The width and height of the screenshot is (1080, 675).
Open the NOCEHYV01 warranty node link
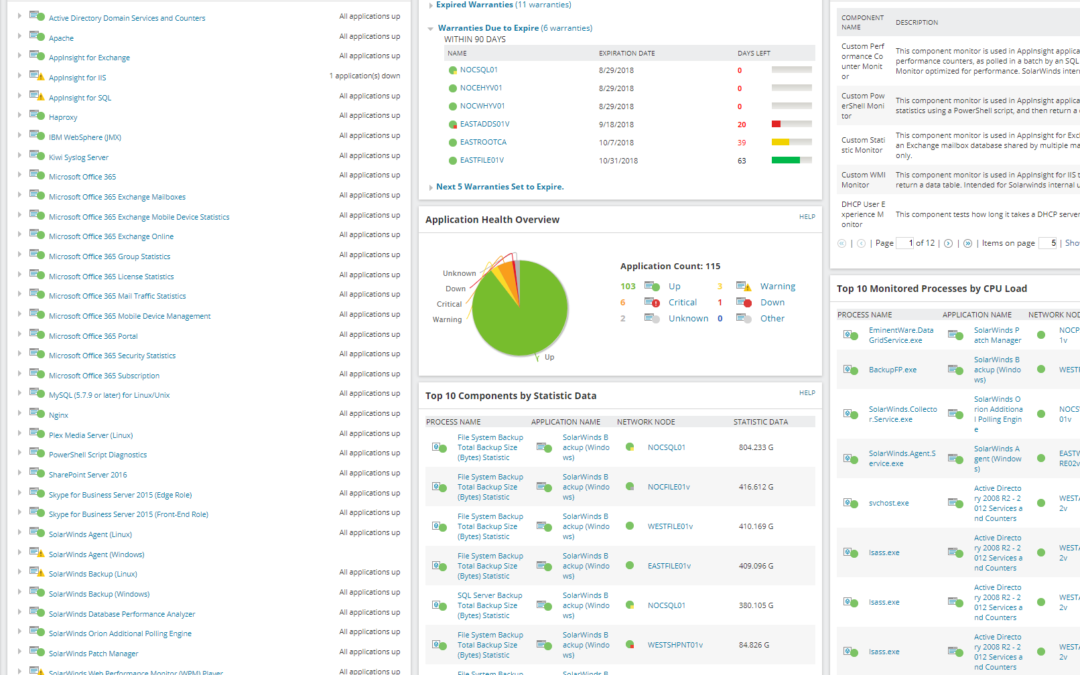482,88
